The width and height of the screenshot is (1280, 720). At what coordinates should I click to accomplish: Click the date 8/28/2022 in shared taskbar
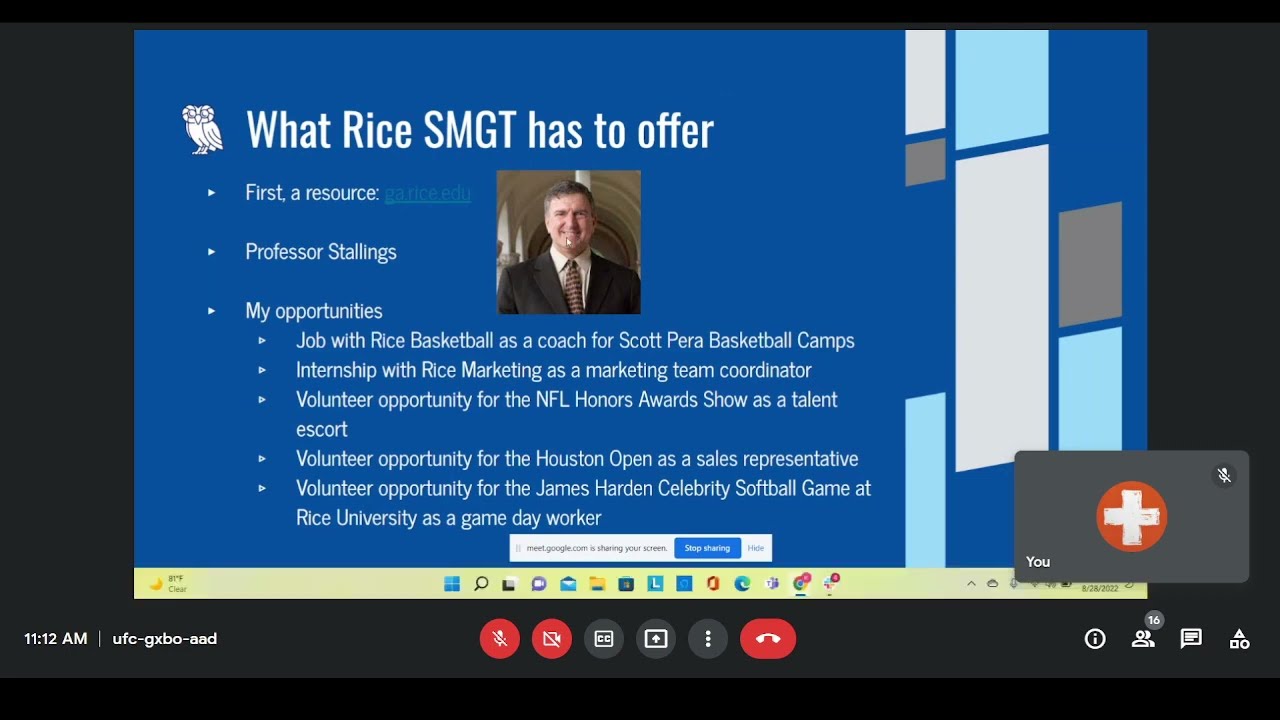[x=1099, y=589]
